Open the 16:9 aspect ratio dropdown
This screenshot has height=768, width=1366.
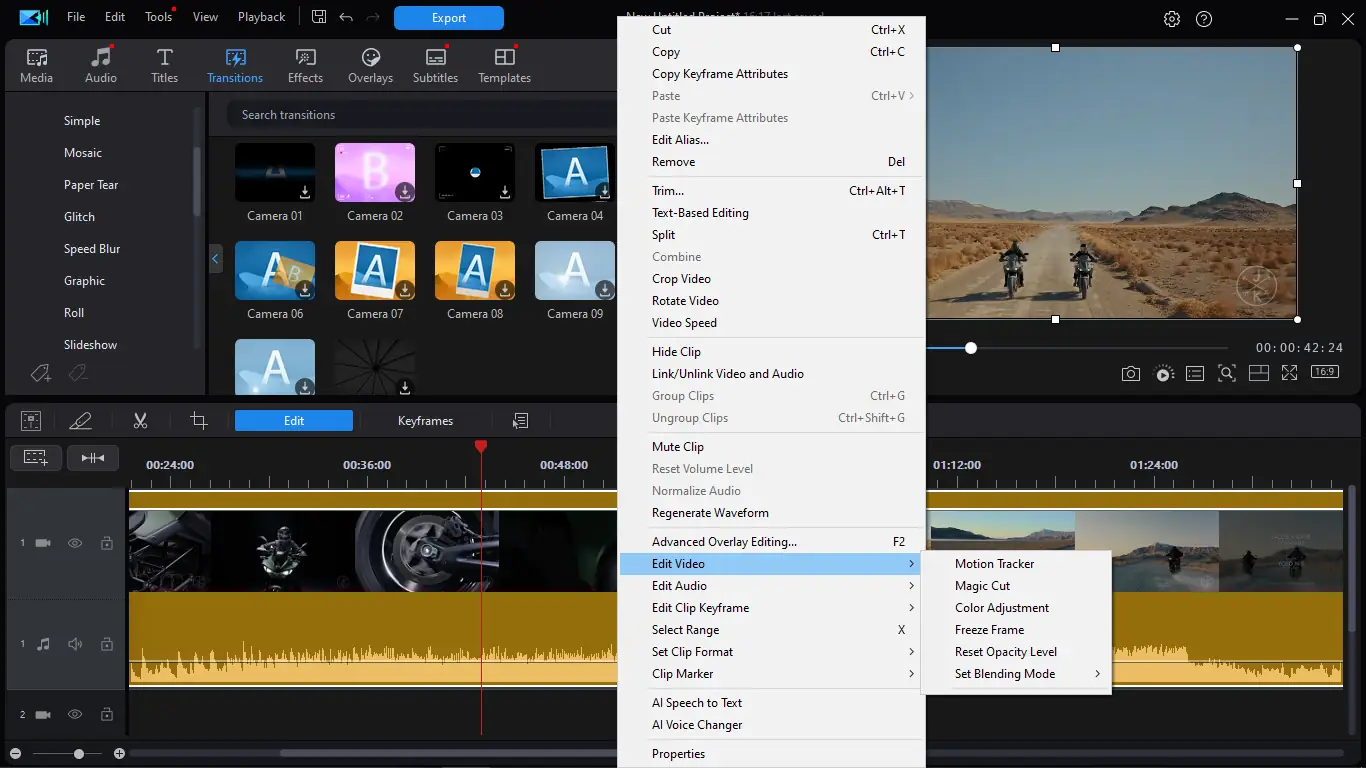[x=1325, y=373]
